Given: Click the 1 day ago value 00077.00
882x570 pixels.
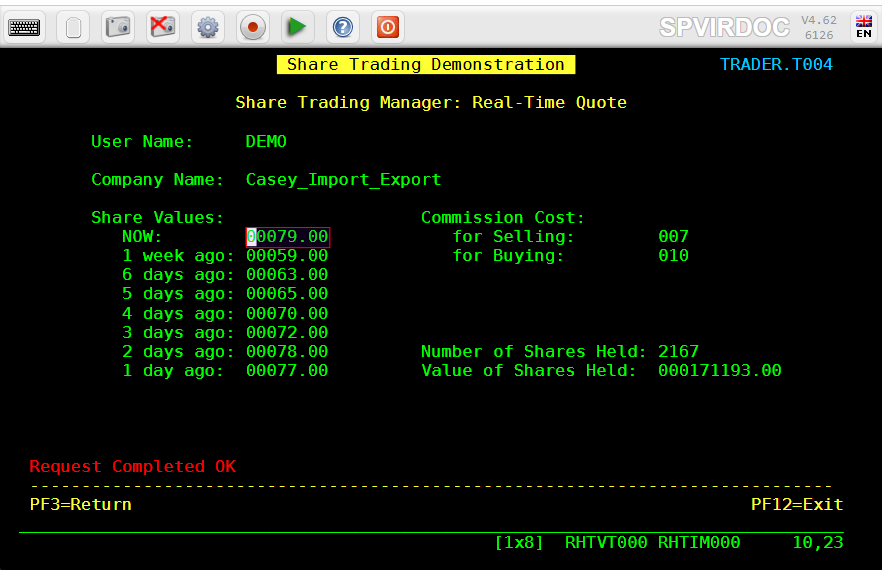Looking at the screenshot, I should pos(287,371).
